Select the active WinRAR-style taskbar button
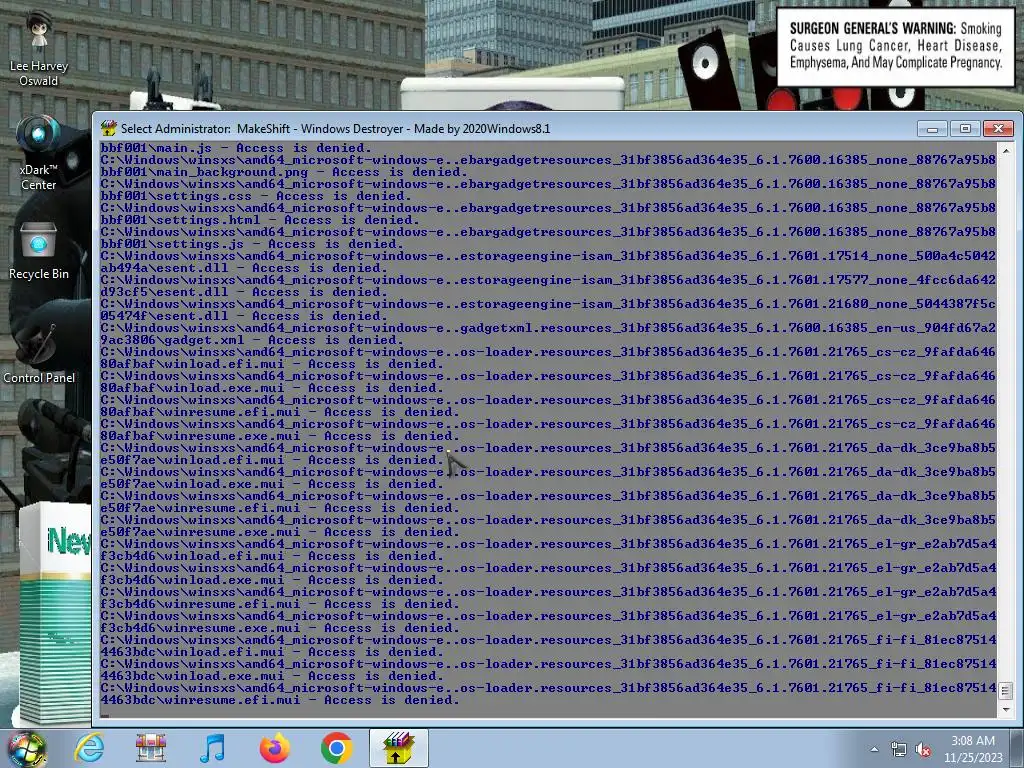 coord(398,748)
